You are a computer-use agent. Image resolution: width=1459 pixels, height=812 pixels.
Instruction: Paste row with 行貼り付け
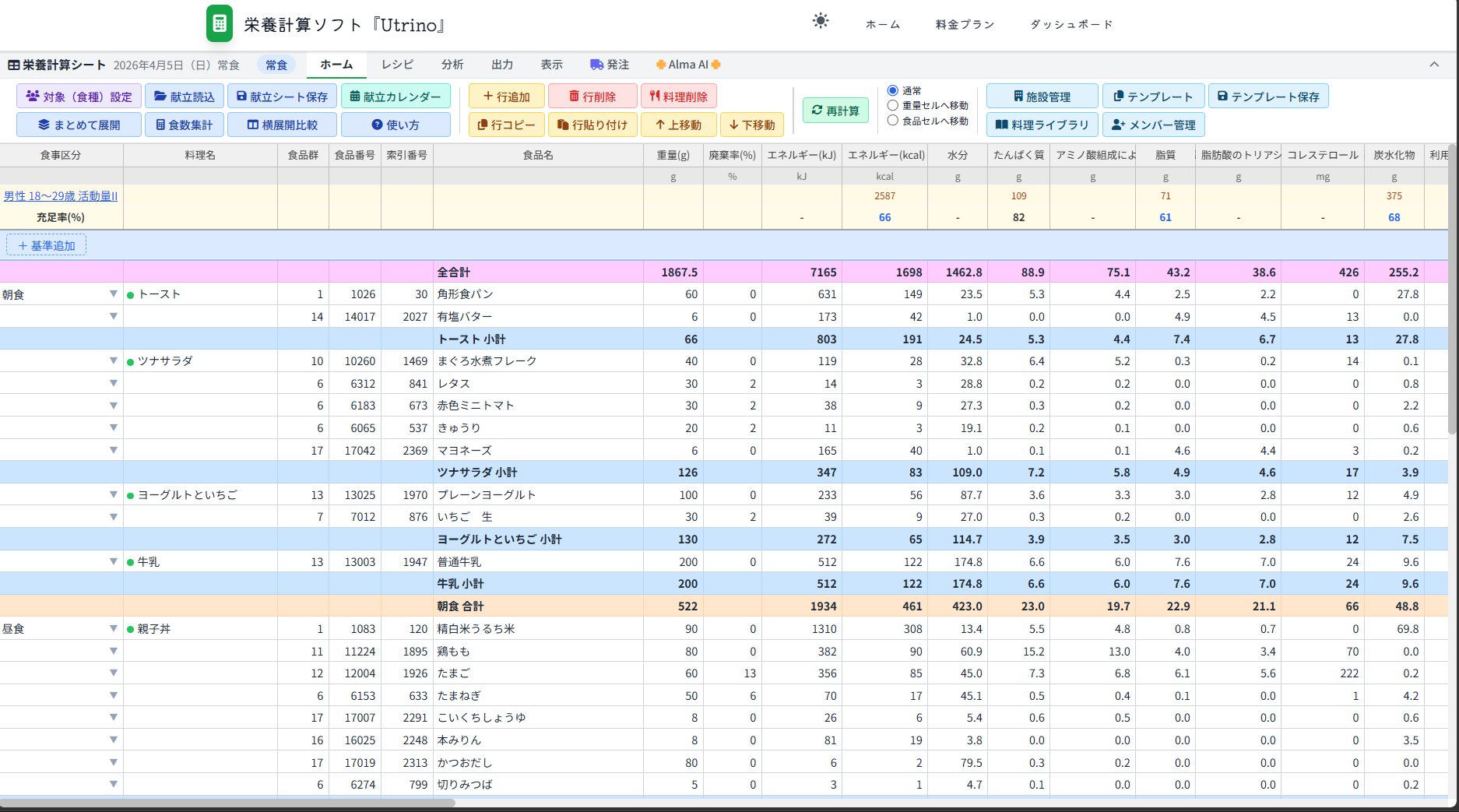point(592,125)
